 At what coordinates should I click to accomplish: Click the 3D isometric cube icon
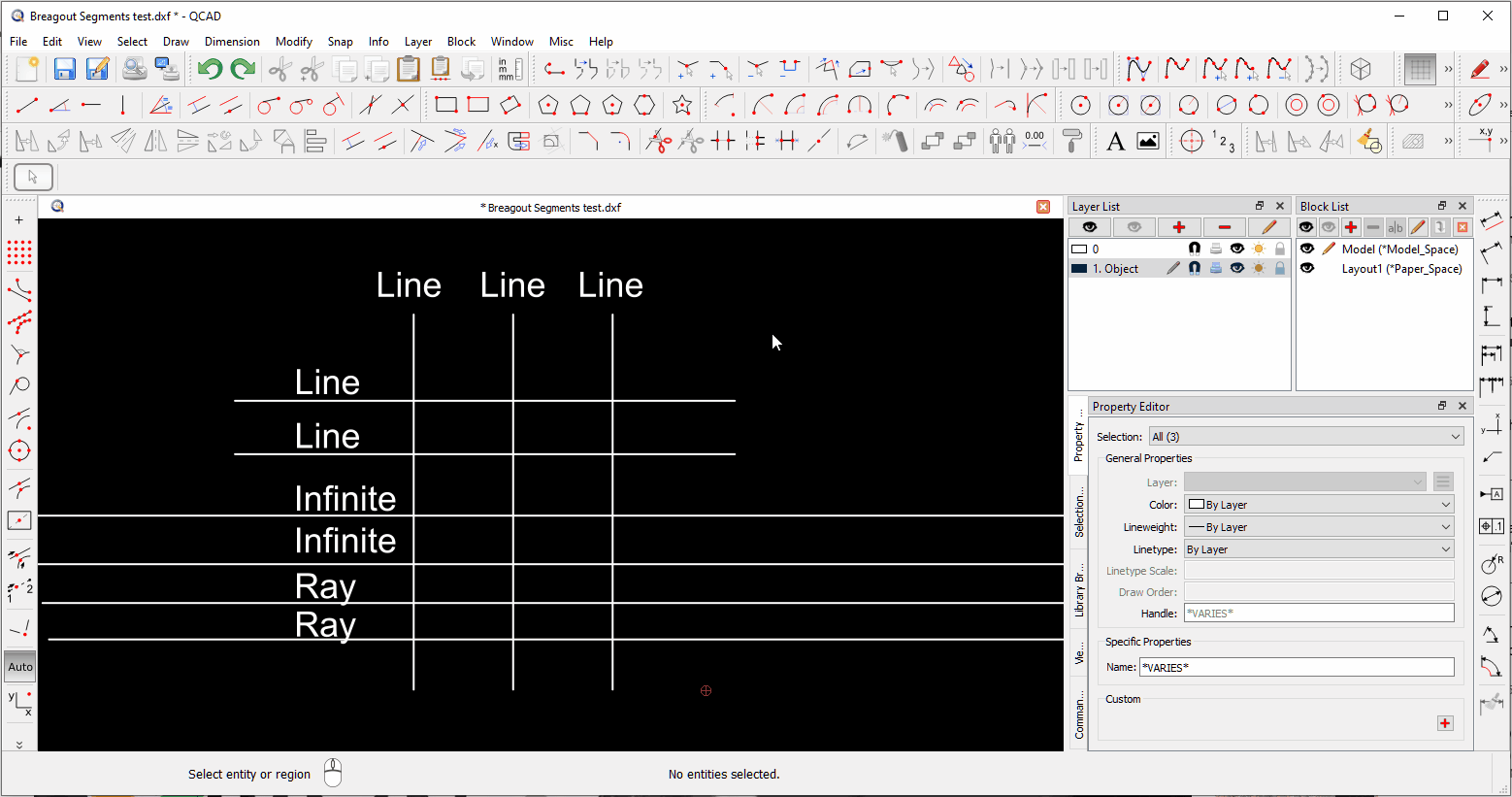(1361, 69)
